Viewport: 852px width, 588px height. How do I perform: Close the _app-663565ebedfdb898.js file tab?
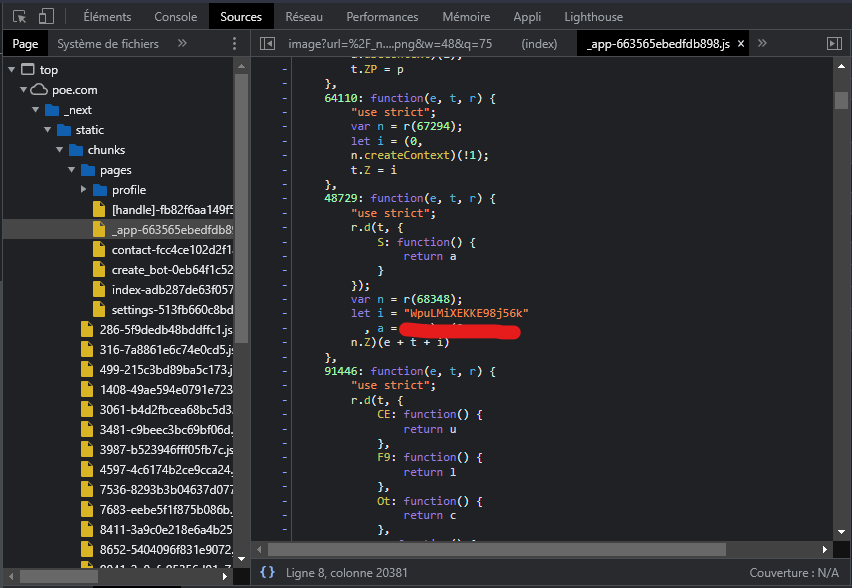click(739, 44)
